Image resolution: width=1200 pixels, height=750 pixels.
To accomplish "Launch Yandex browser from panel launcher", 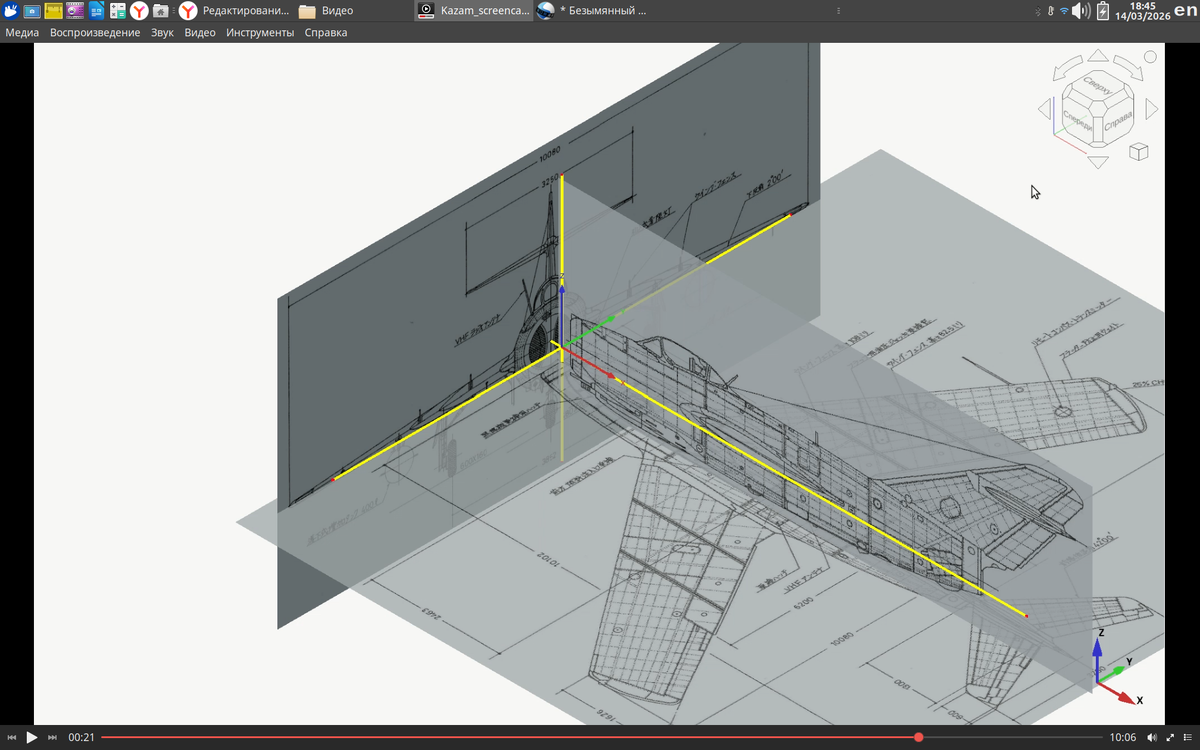I will pyautogui.click(x=139, y=11).
